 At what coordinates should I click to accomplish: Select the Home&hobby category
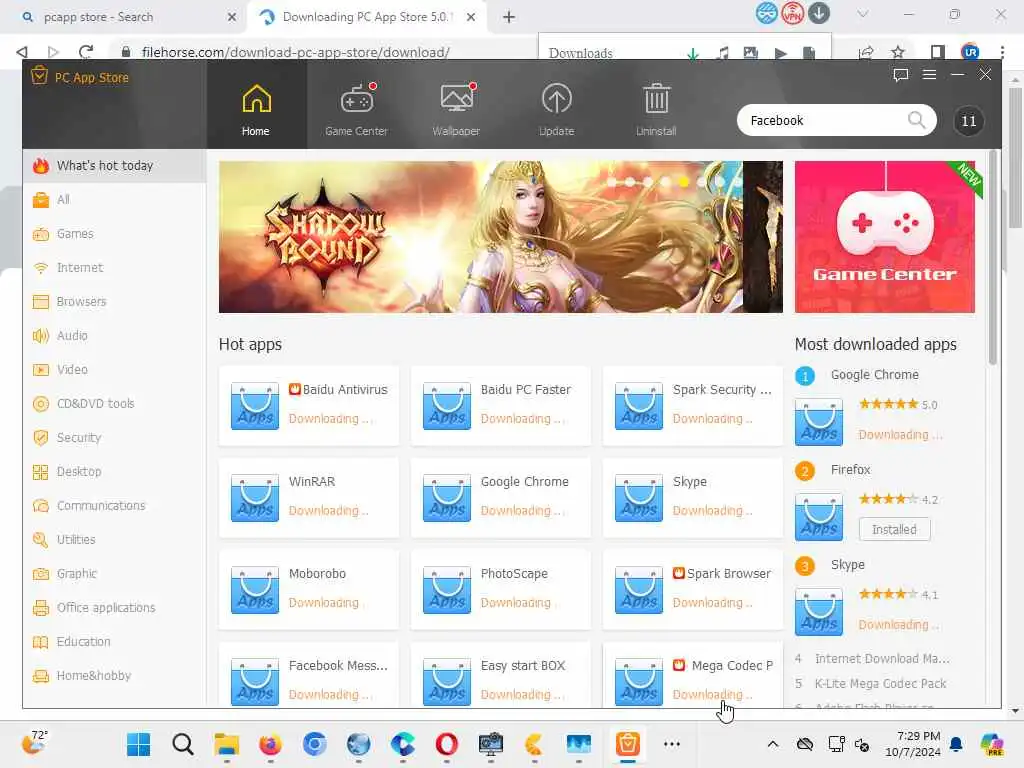pos(114,675)
